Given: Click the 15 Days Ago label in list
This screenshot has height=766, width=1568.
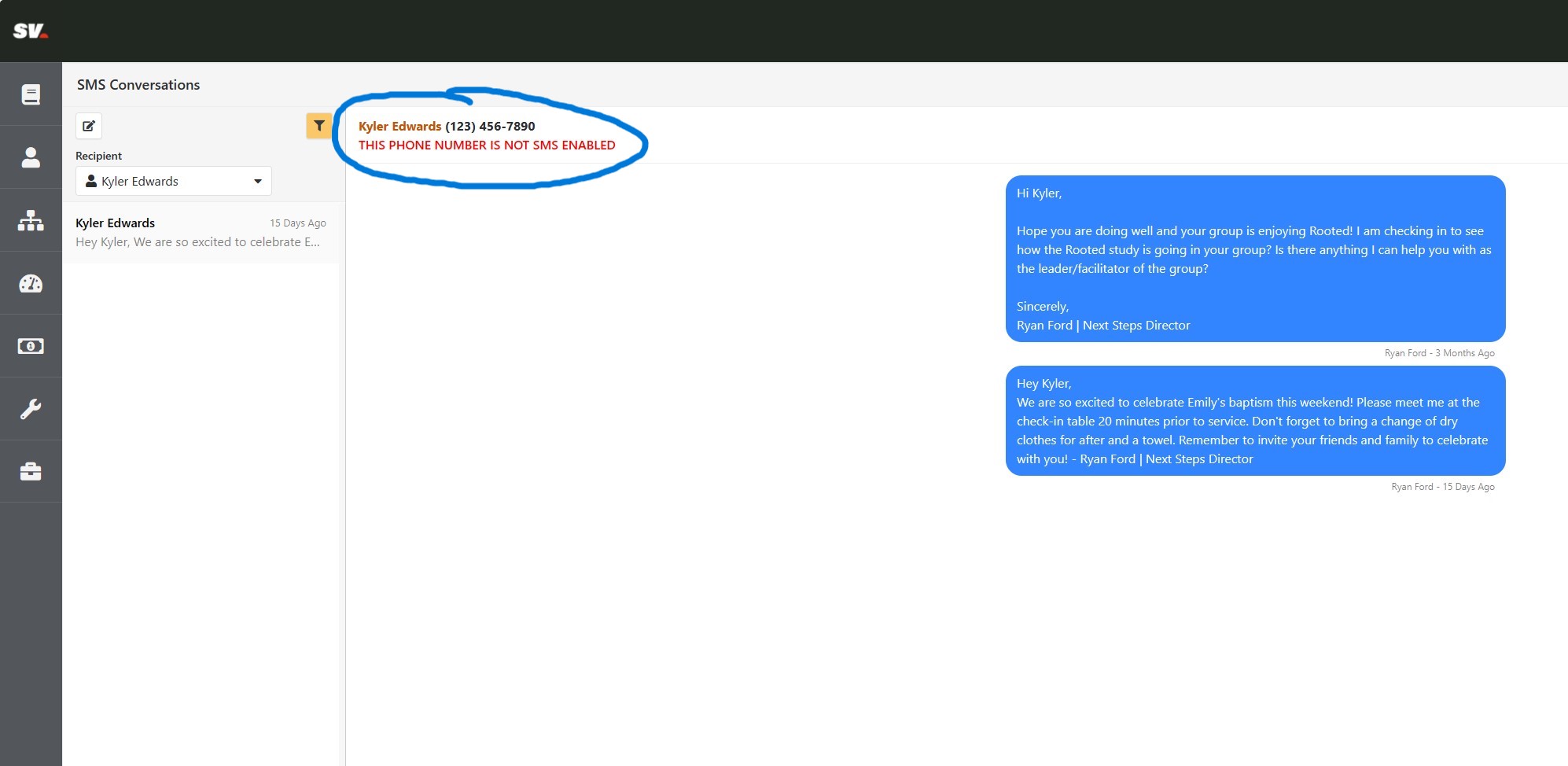Looking at the screenshot, I should 297,223.
